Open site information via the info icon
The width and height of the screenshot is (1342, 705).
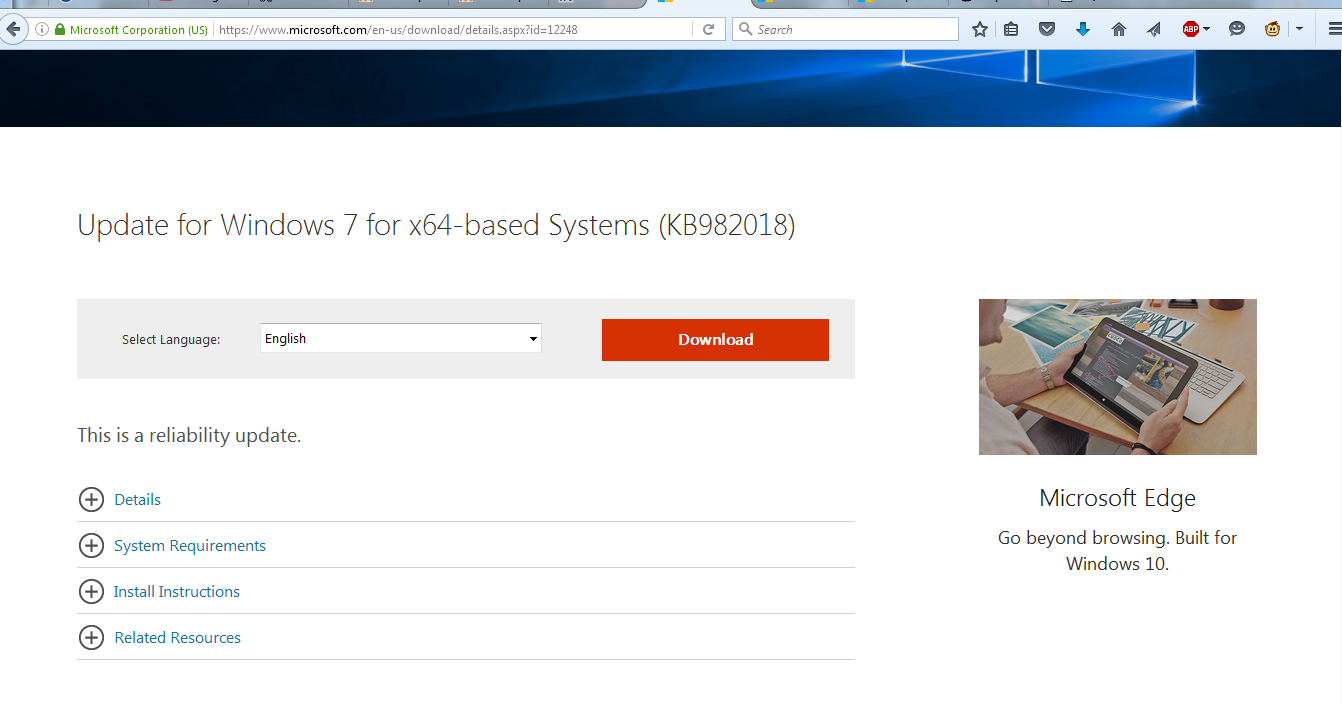pyautogui.click(x=42, y=30)
